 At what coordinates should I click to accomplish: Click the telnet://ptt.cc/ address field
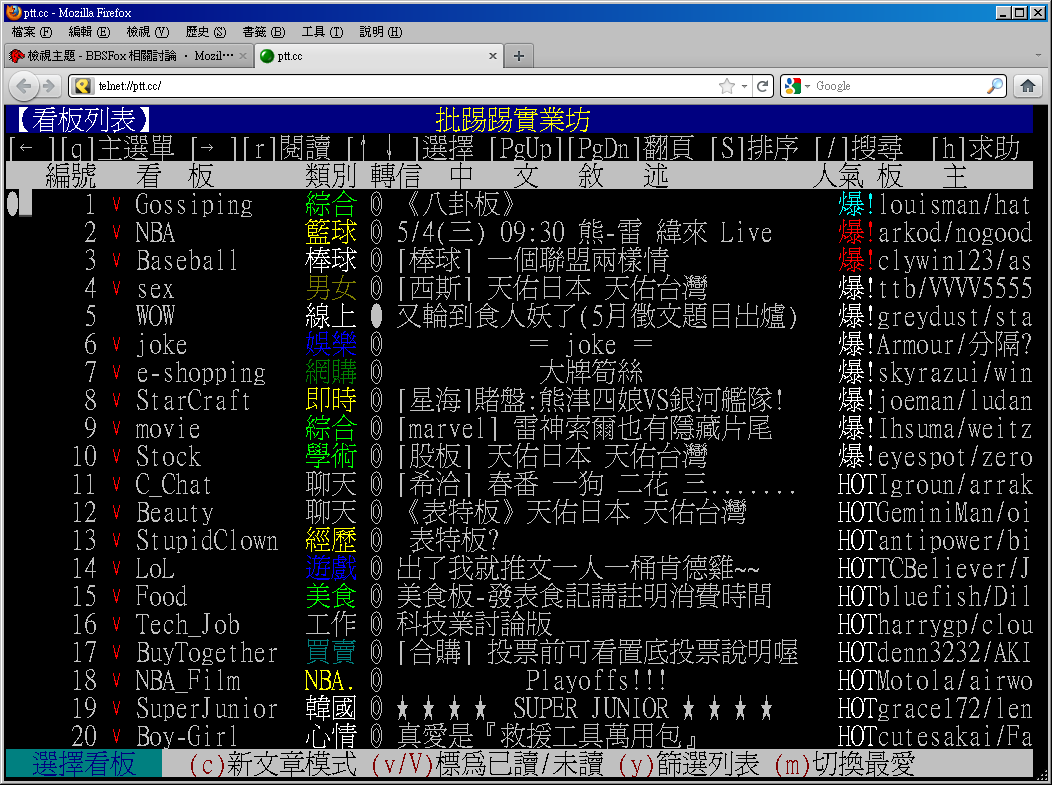click(400, 86)
